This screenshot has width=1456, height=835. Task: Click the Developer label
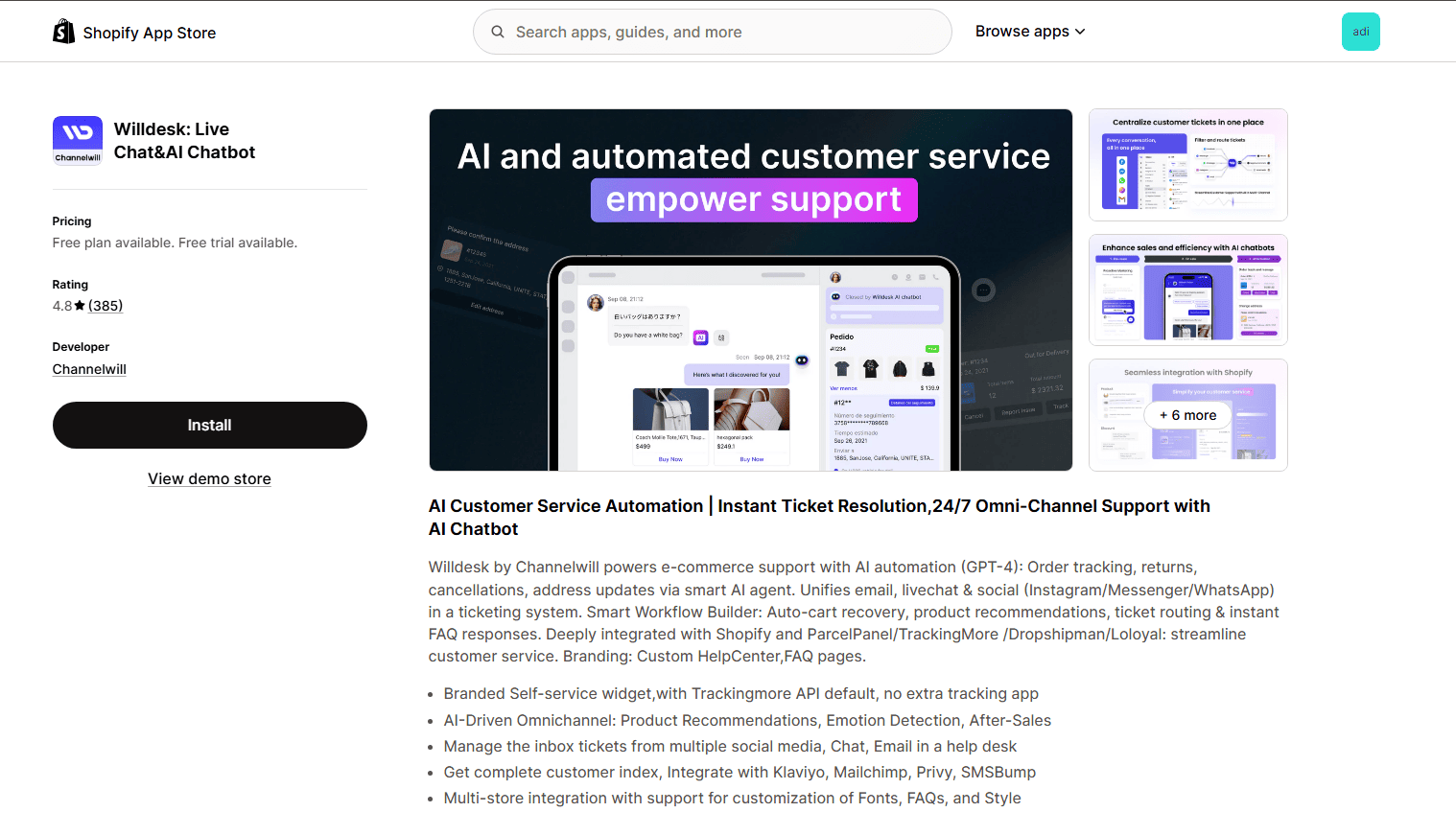pos(81,347)
